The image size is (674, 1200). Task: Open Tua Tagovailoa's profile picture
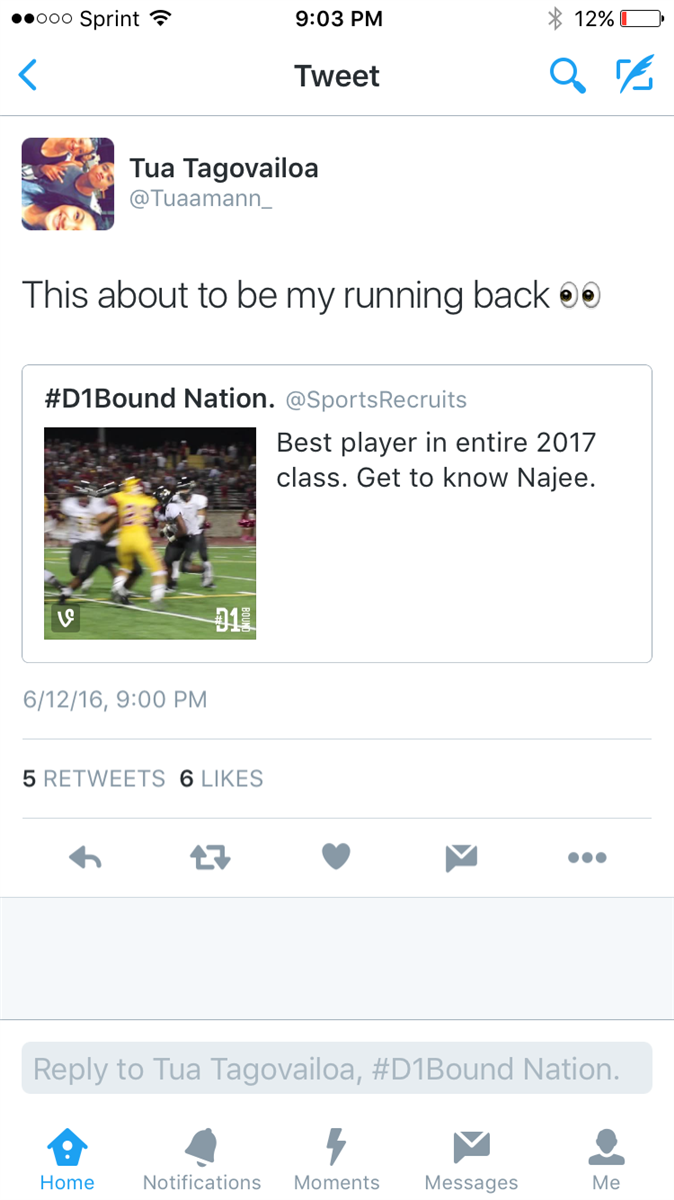pyautogui.click(x=68, y=184)
